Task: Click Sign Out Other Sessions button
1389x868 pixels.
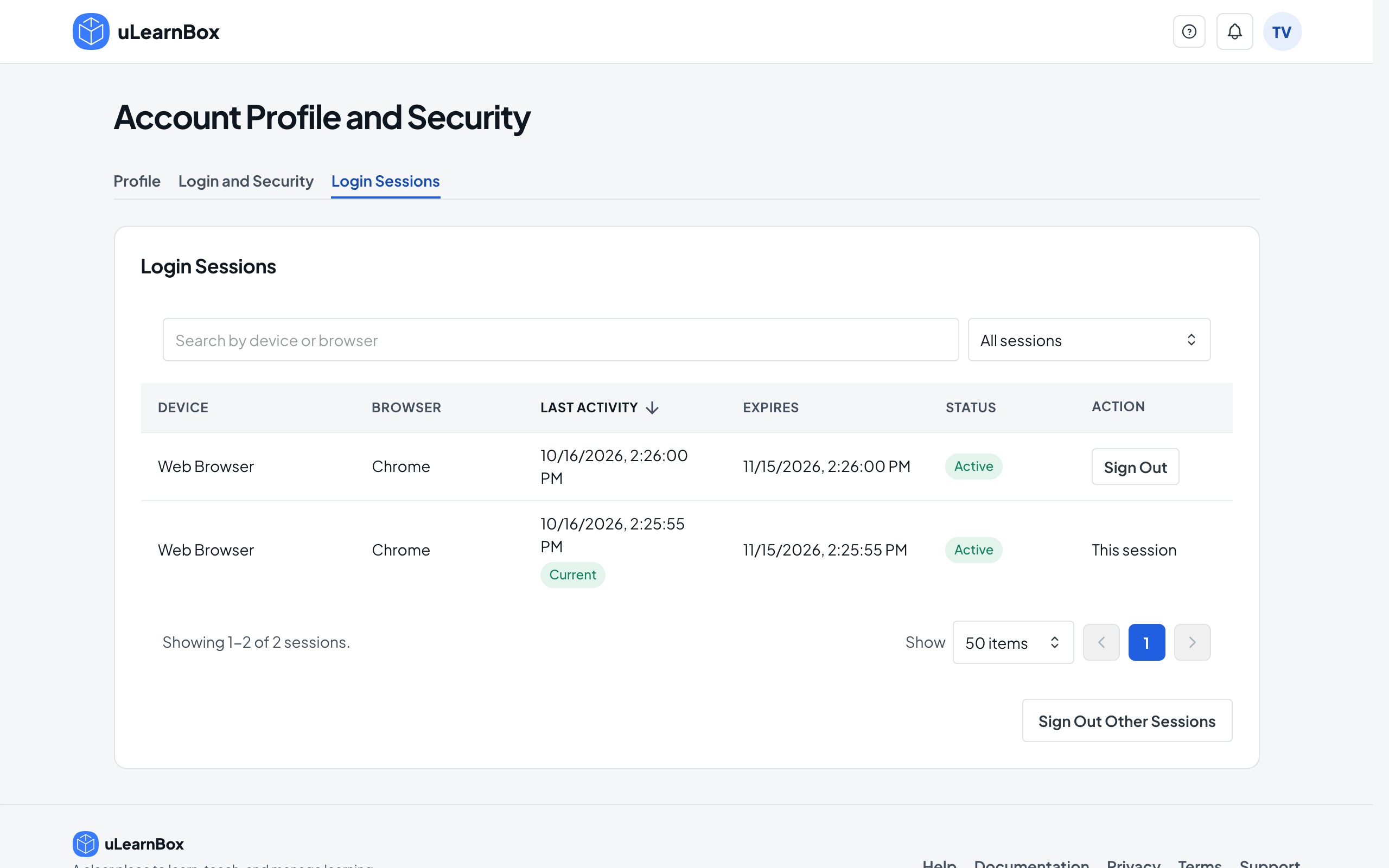Action: point(1127,720)
